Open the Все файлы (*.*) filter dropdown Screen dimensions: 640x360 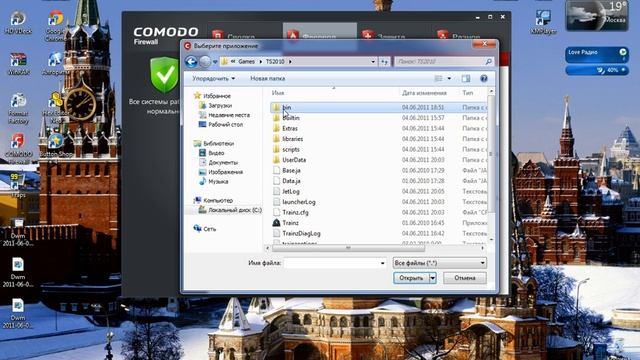coord(440,263)
